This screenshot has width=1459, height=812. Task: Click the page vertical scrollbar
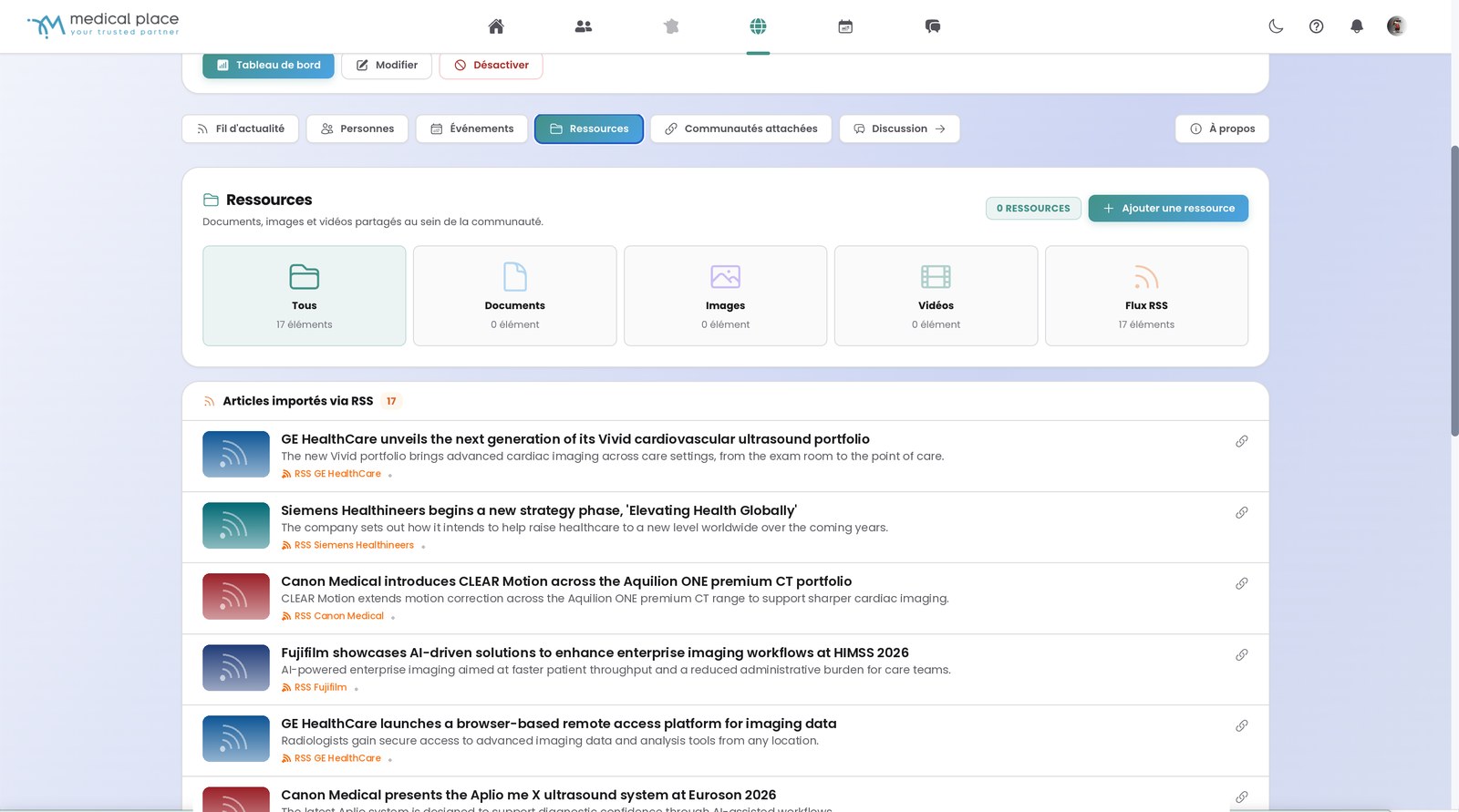[x=1454, y=290]
